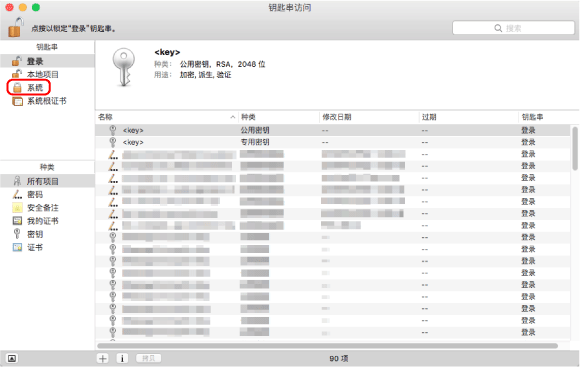Focus the 搜索 search field

pyautogui.click(x=513, y=28)
